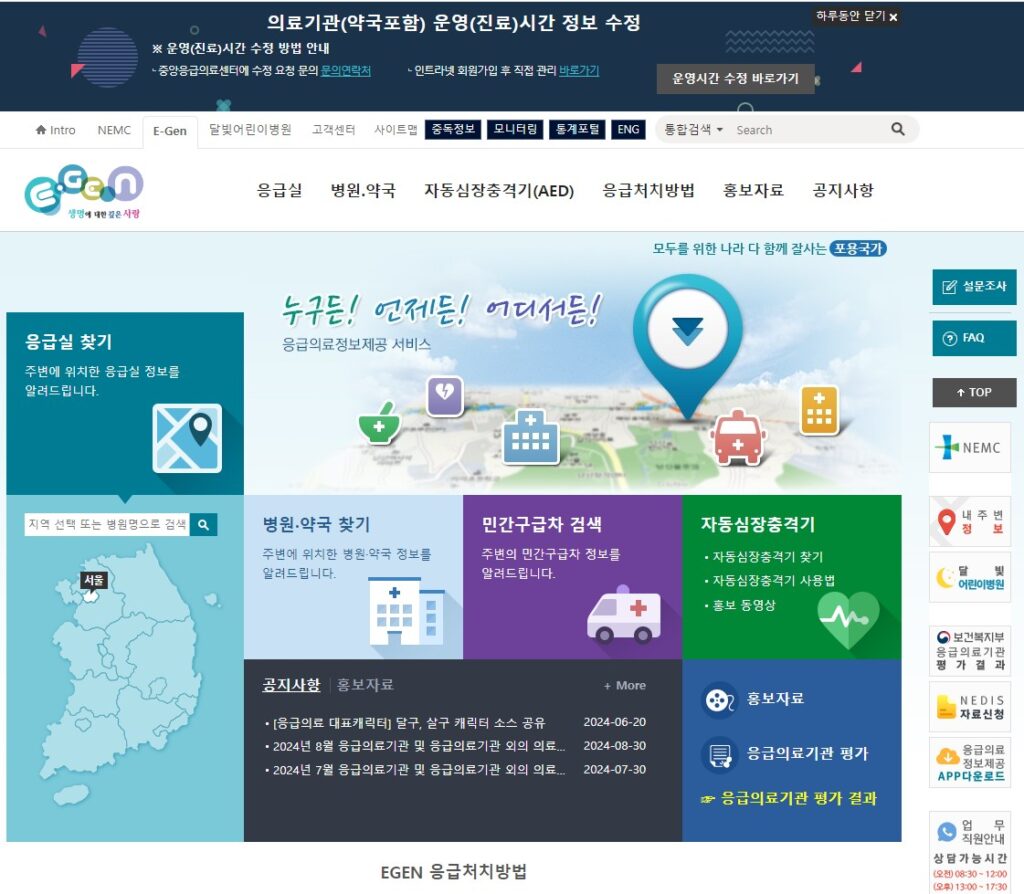This screenshot has height=894, width=1024.
Task: Click the purple AED heart icon on banner
Action: pos(445,395)
